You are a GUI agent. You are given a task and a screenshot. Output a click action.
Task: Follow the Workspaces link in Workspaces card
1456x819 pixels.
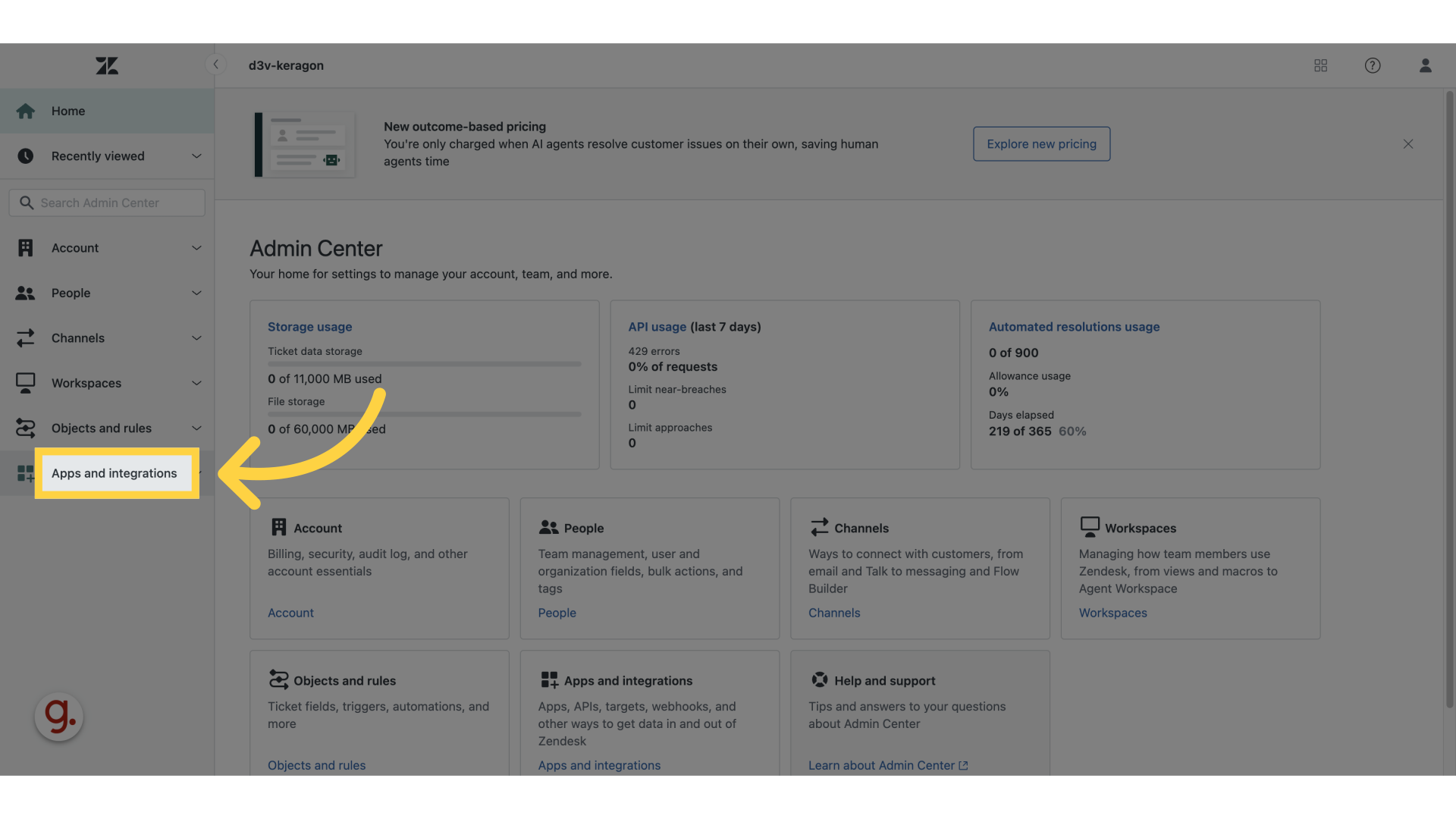[1112, 613]
